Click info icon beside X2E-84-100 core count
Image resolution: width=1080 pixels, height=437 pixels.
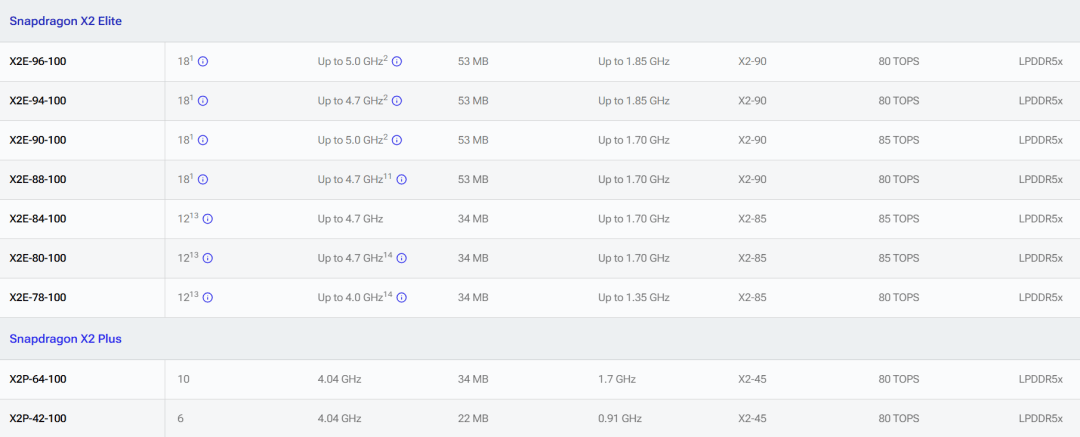pyautogui.click(x=208, y=219)
